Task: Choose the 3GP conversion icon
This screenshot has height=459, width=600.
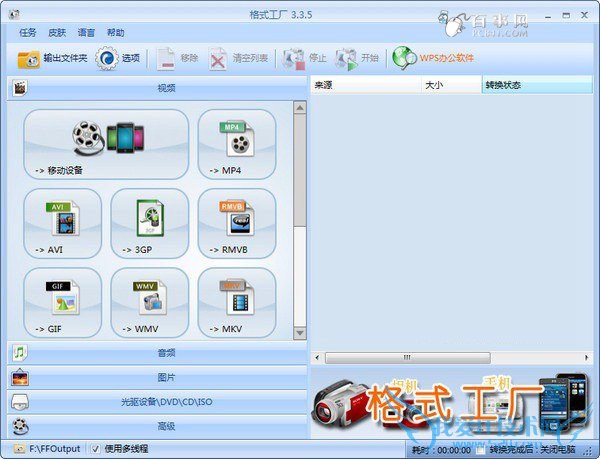Action: click(150, 223)
